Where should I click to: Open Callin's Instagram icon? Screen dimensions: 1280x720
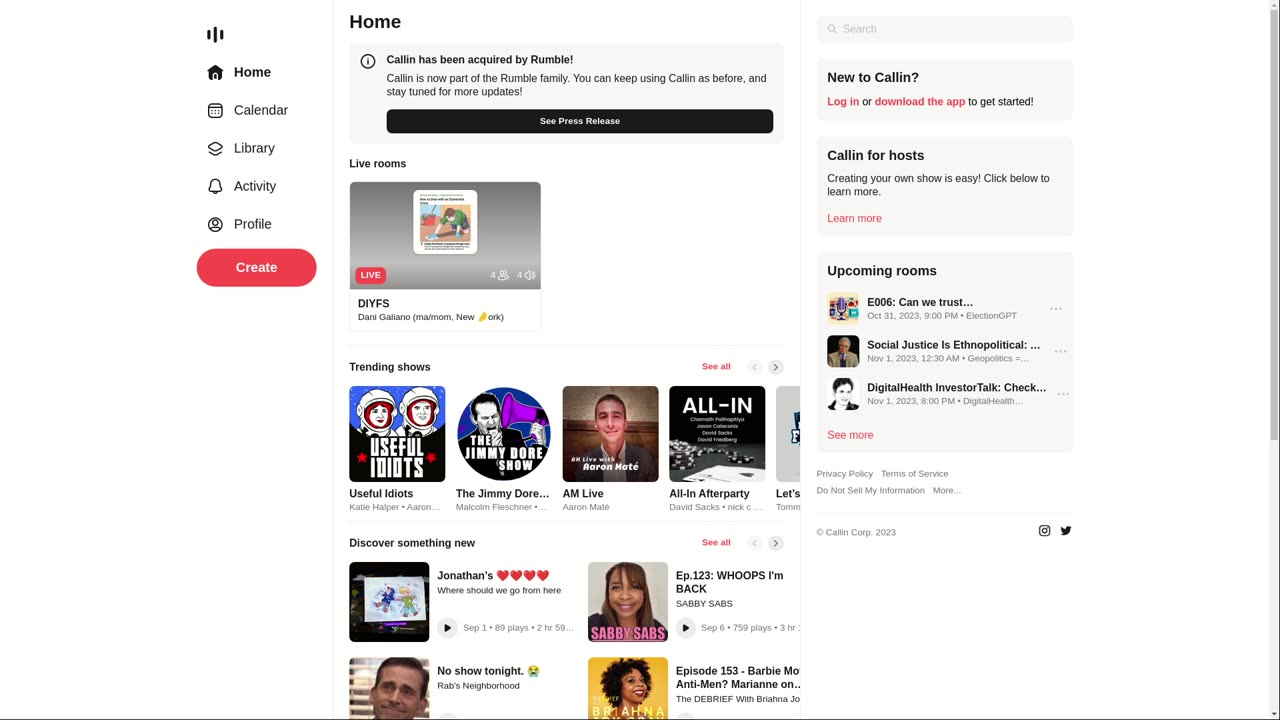[1044, 531]
